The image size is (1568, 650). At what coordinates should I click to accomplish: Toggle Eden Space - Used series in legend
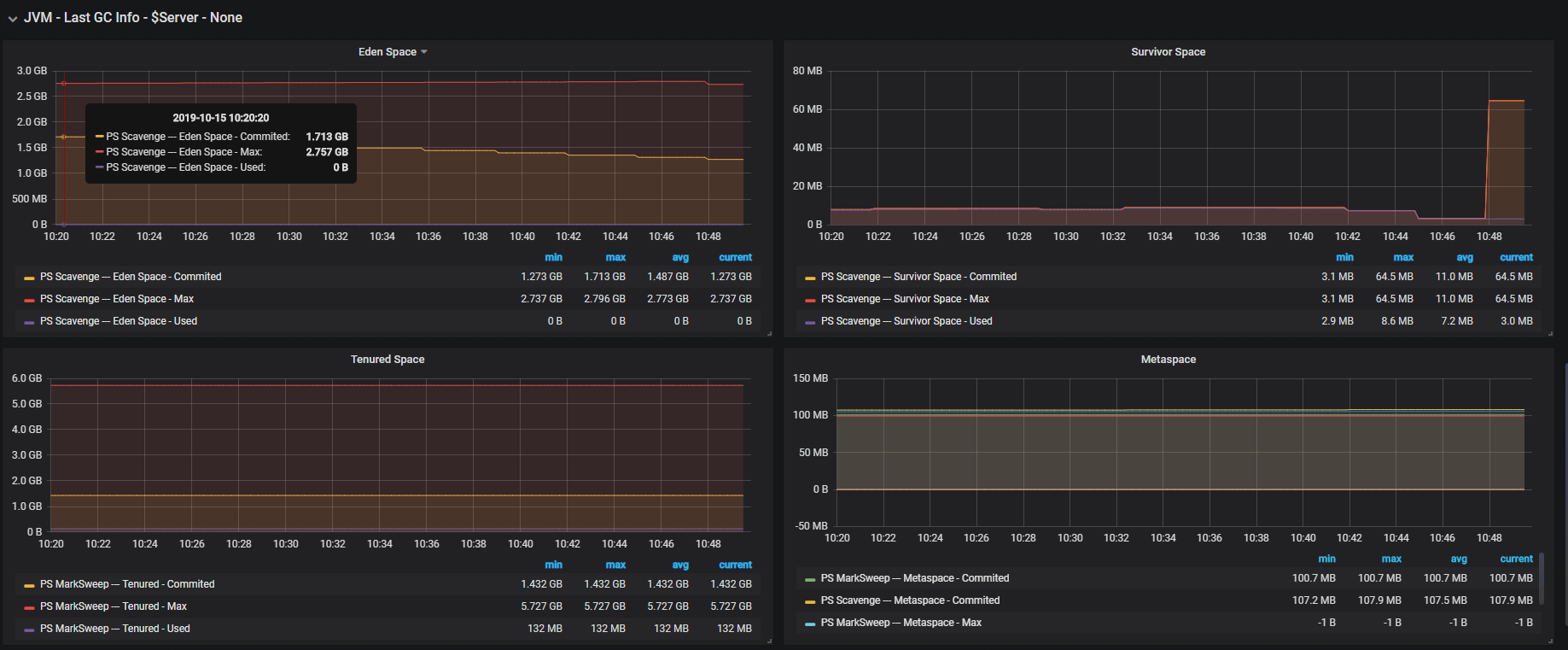tap(119, 321)
